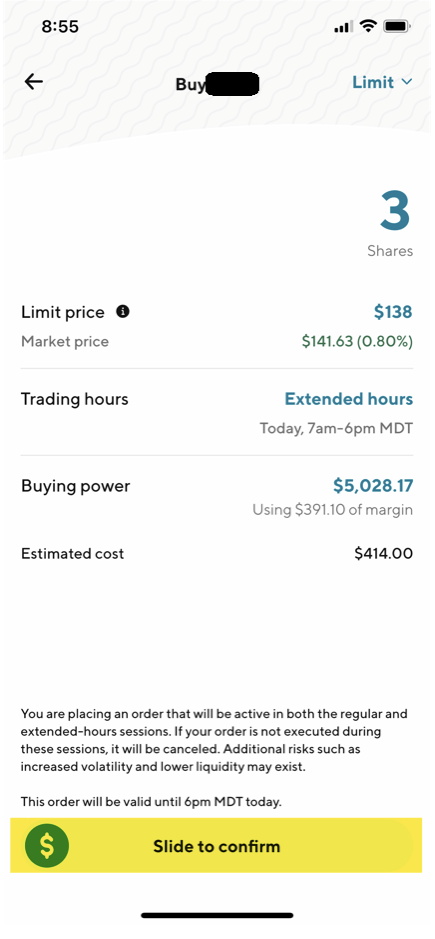Change the Extended hours trading setting
The width and height of the screenshot is (435, 939).
point(349,399)
